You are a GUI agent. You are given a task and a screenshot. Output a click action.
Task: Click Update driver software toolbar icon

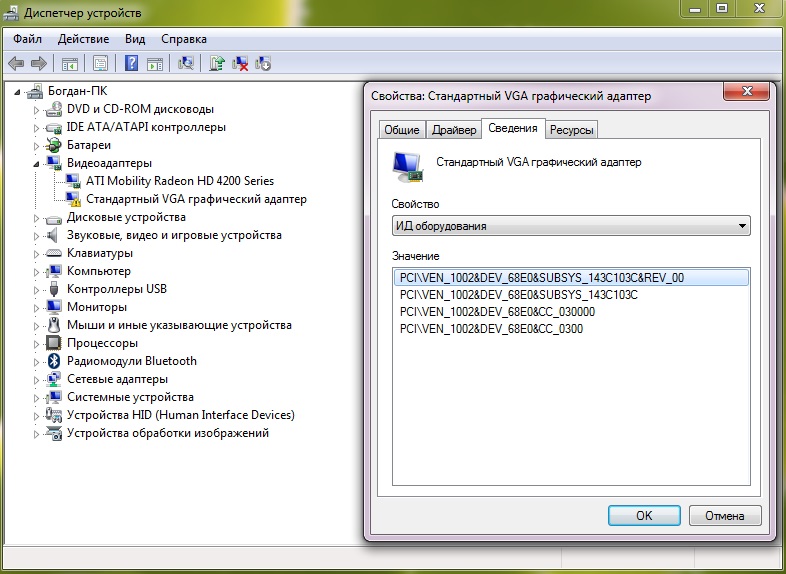(217, 63)
